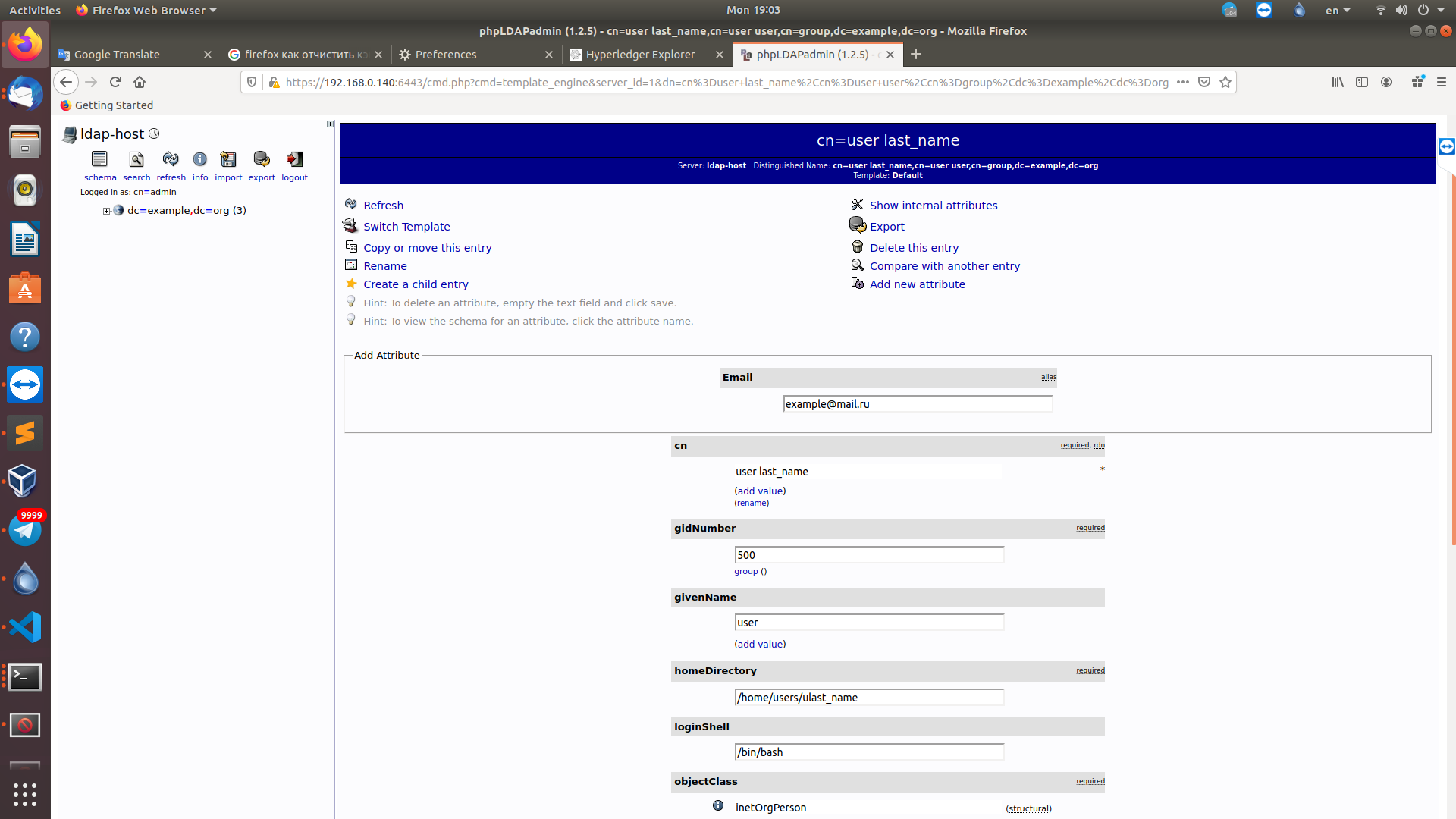Switch to the Hyperledger Explorer tab

pyautogui.click(x=639, y=55)
